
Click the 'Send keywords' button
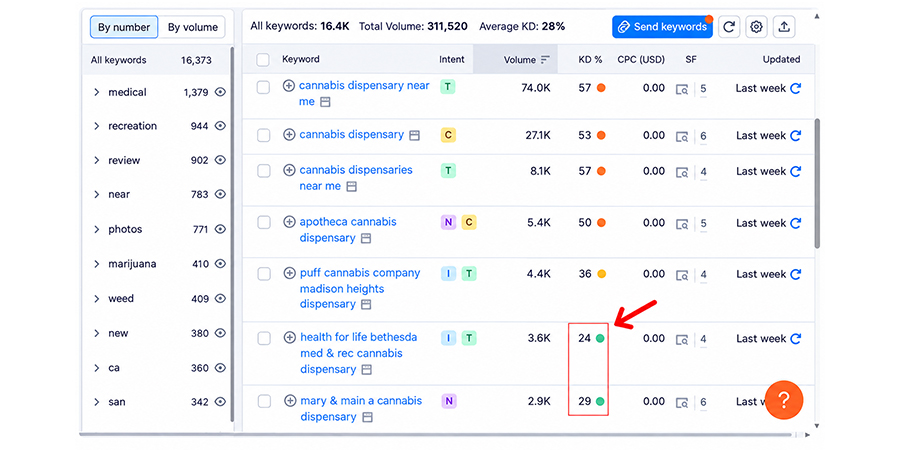(662, 26)
